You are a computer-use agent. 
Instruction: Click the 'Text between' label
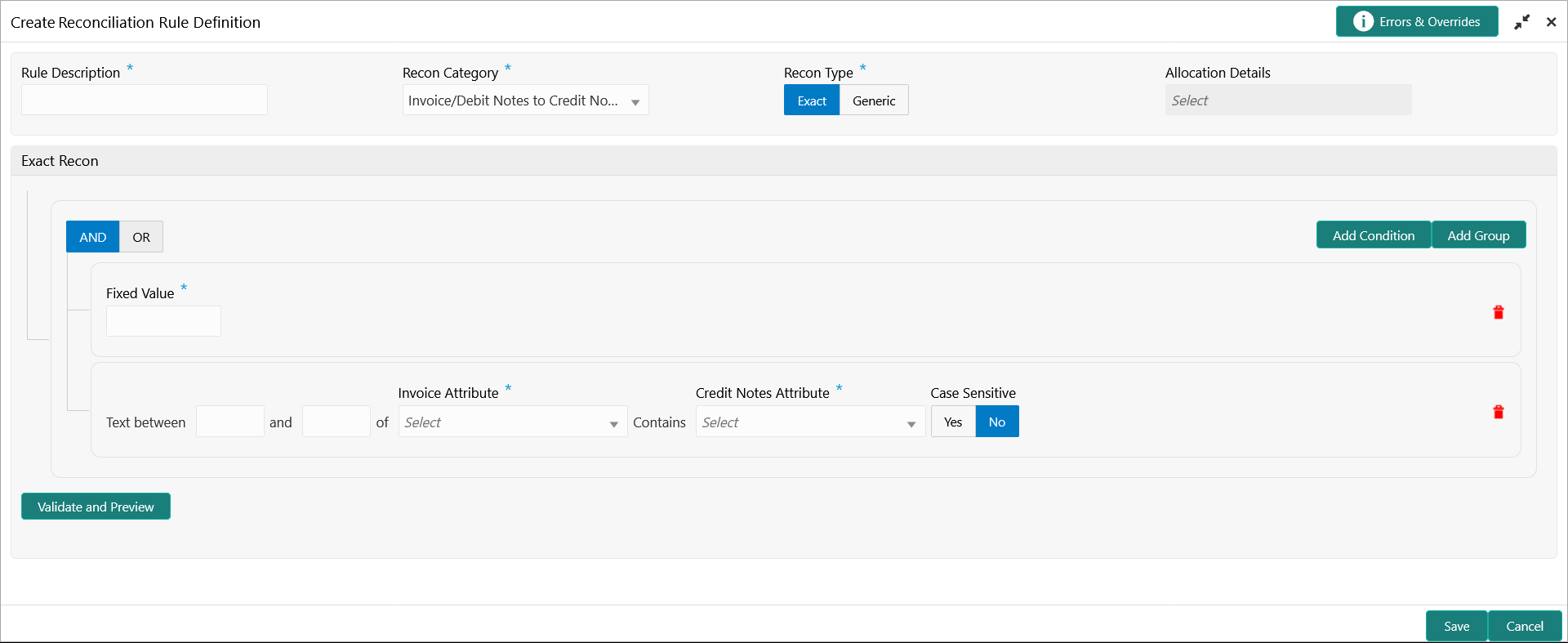(145, 422)
